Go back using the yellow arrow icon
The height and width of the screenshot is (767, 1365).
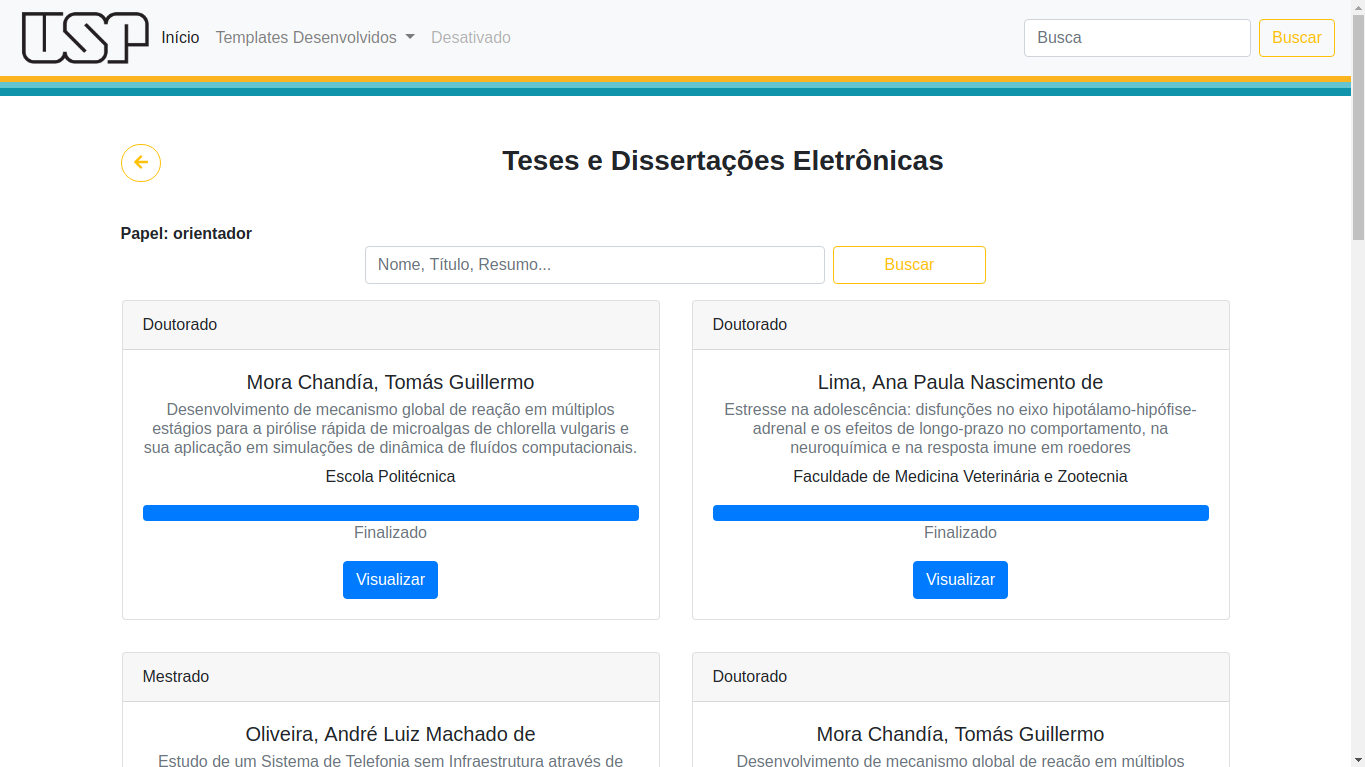click(141, 162)
